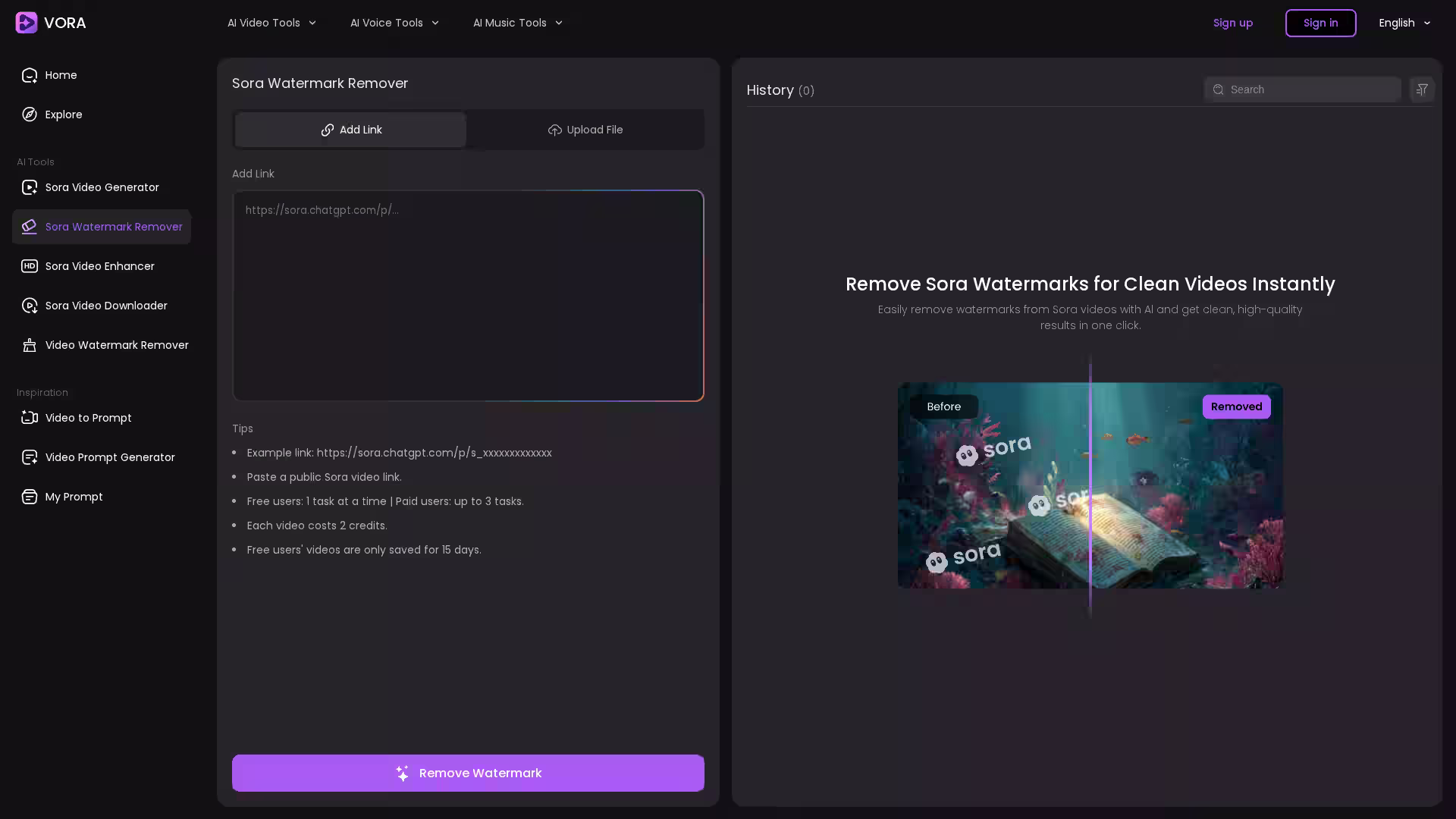Click the VORA logo icon
1456x819 pixels.
pos(27,23)
